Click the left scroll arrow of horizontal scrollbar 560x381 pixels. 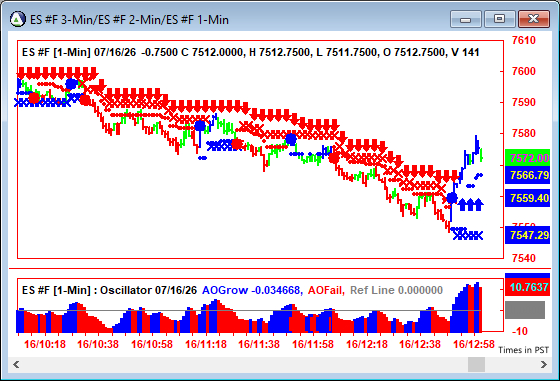pyautogui.click(x=16, y=365)
